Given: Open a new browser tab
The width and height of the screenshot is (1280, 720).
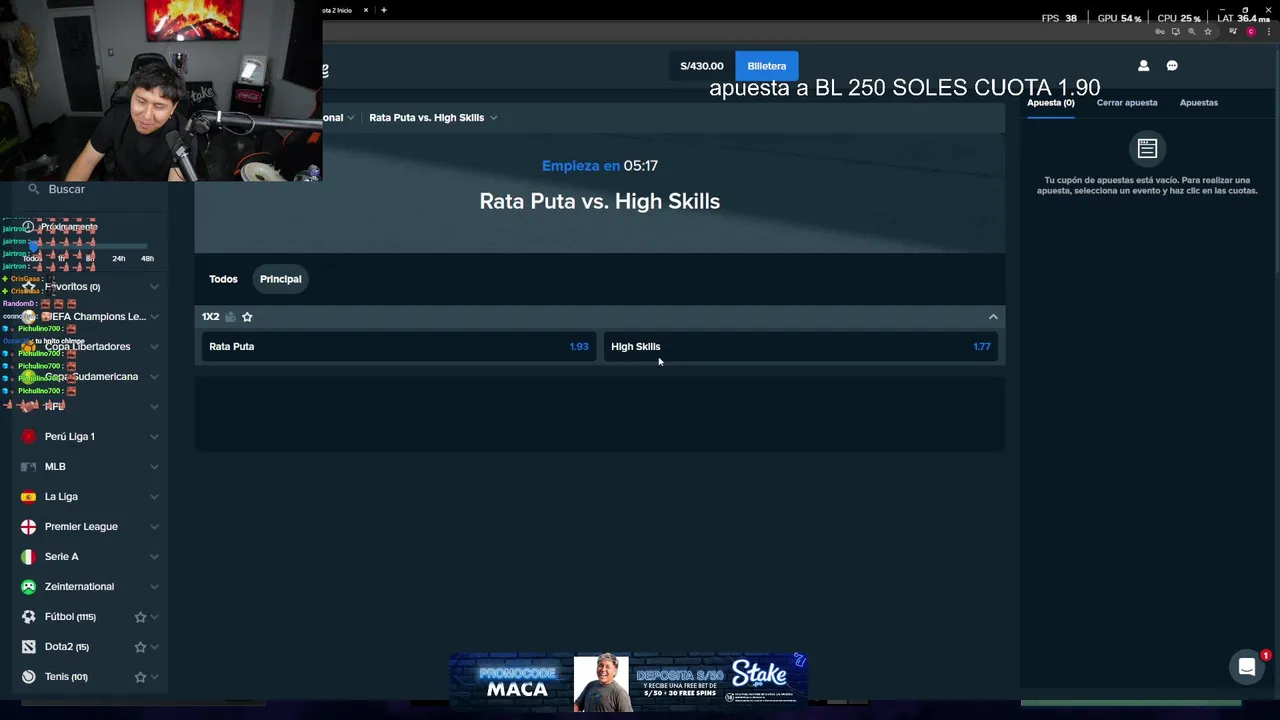Looking at the screenshot, I should tap(384, 10).
